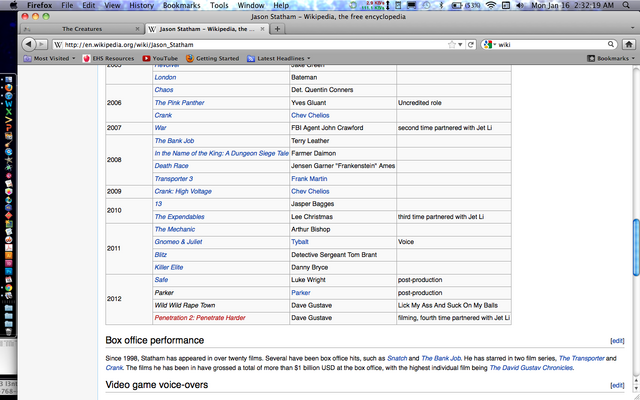Select the "Uncredited role" note cell

(453, 103)
